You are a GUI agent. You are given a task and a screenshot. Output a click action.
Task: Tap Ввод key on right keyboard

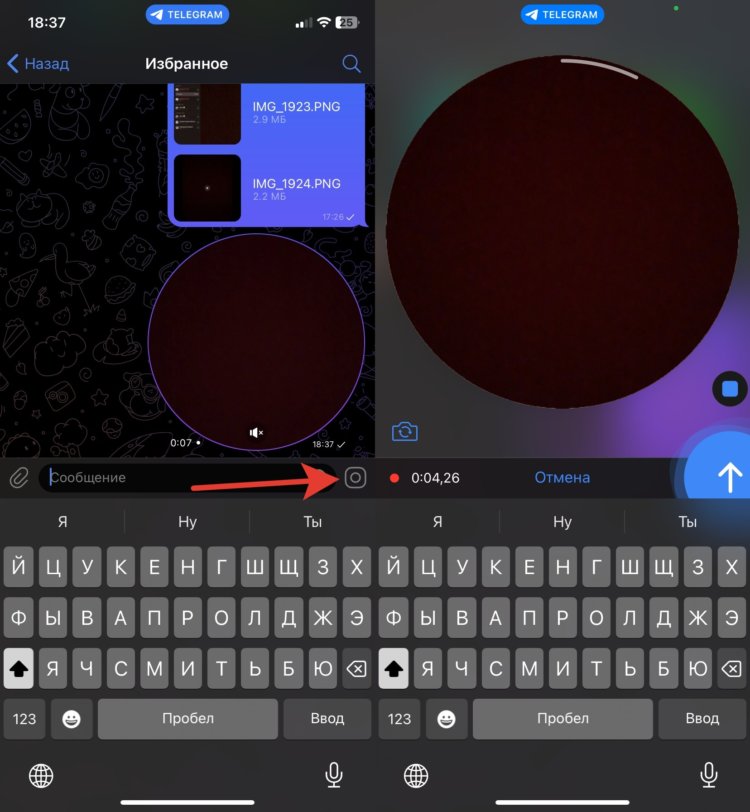(x=702, y=719)
